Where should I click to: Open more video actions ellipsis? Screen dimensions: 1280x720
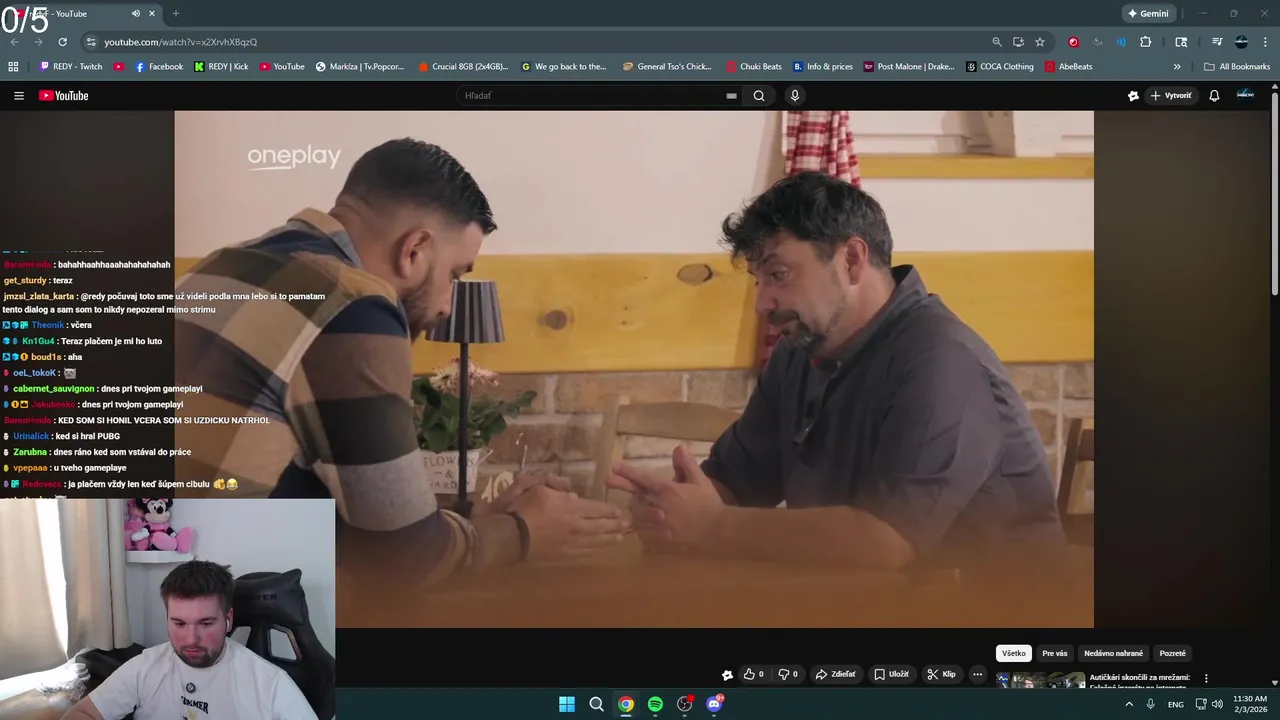978,674
